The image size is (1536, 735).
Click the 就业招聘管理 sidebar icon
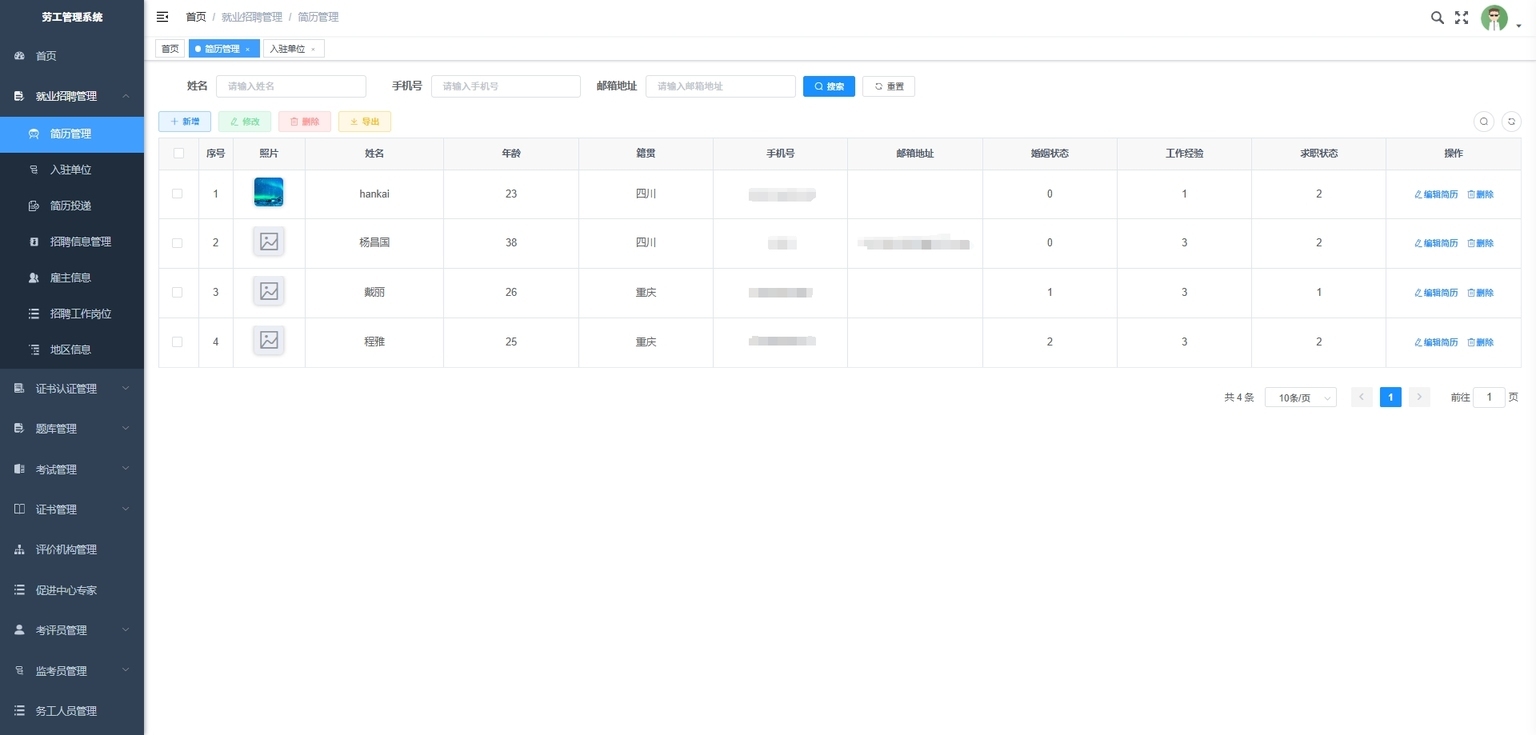[x=19, y=96]
